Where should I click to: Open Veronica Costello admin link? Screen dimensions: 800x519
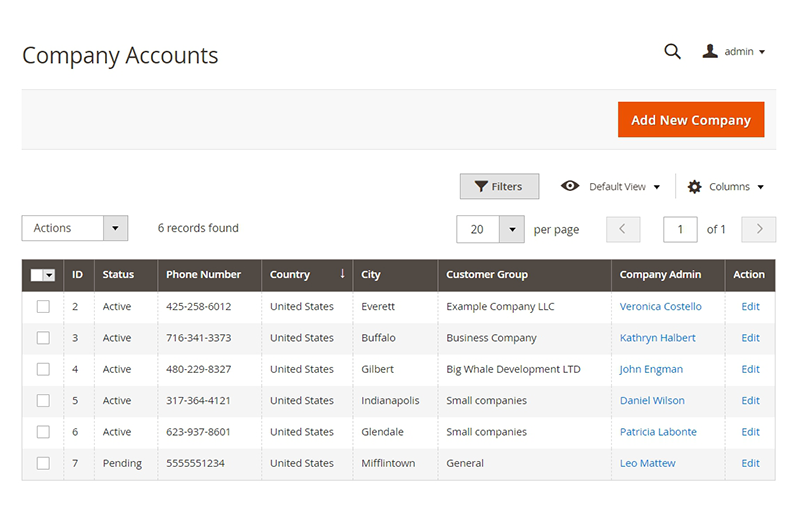click(660, 307)
